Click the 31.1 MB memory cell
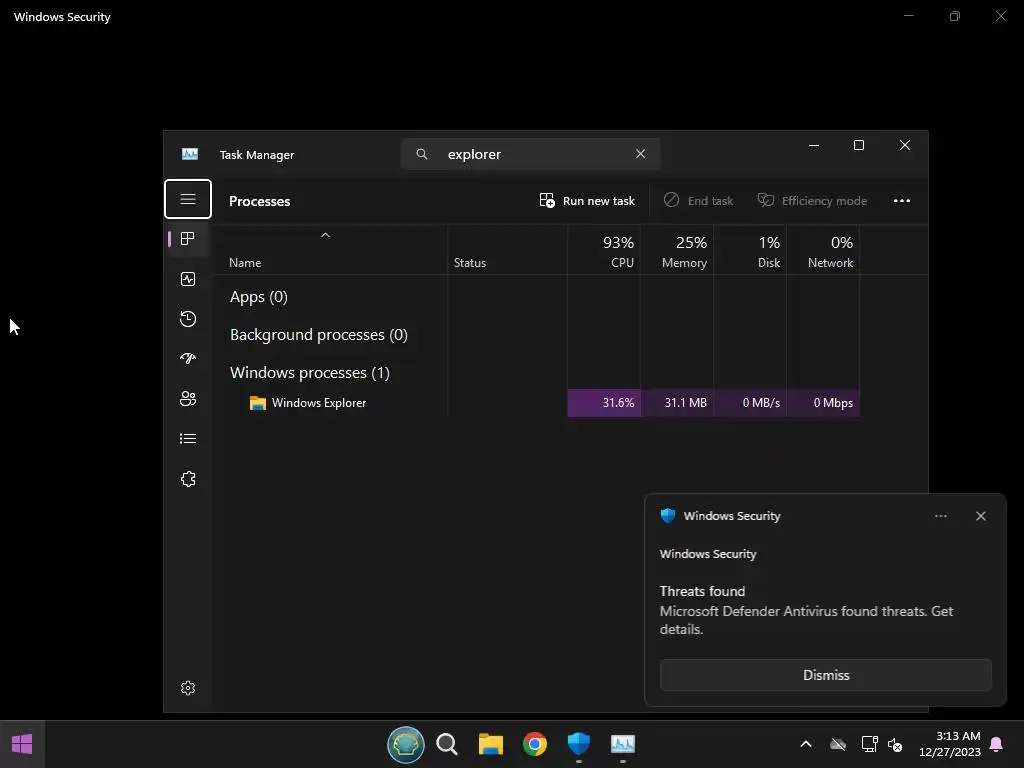This screenshot has width=1024, height=768. point(677,403)
